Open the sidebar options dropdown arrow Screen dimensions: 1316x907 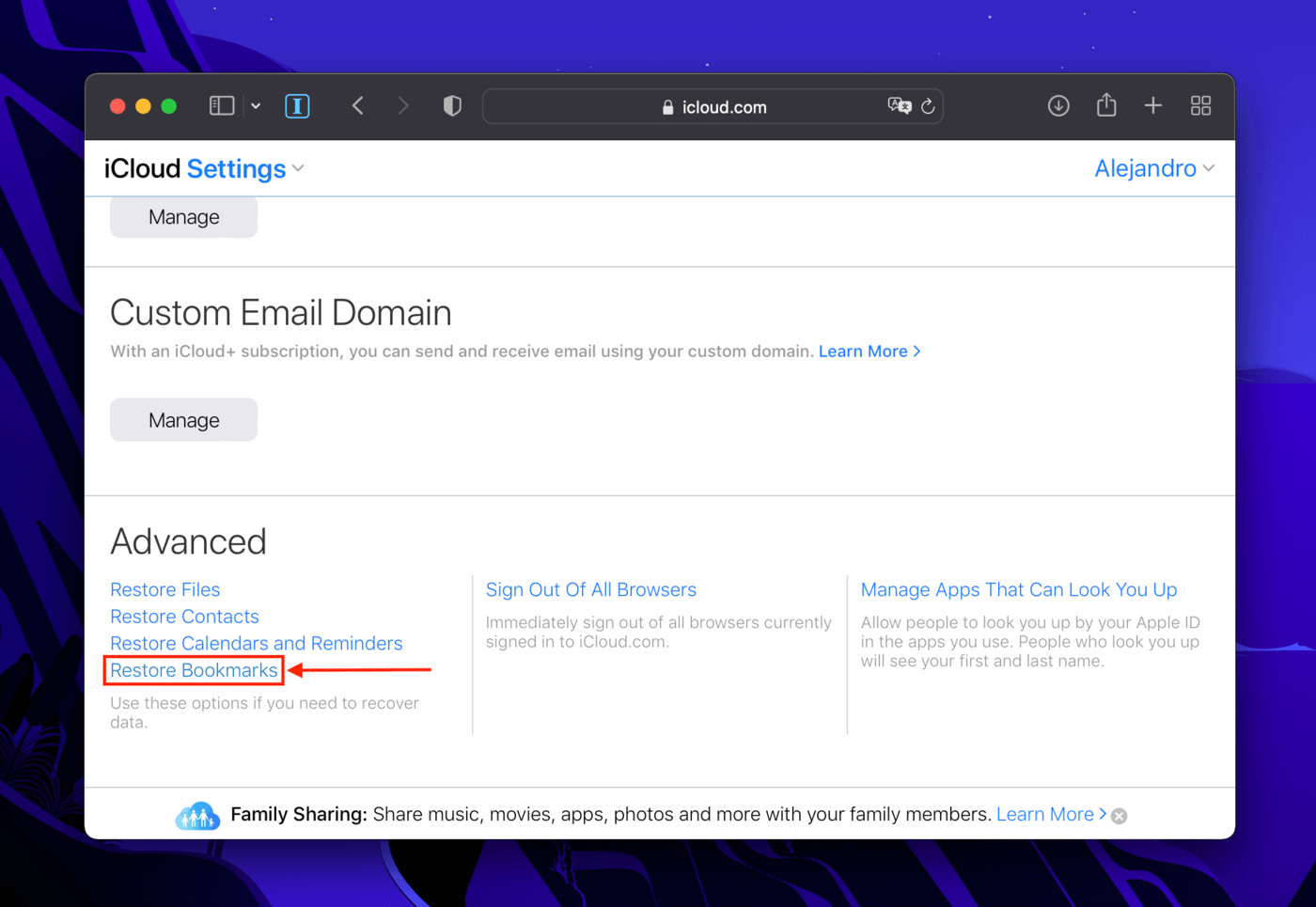click(256, 106)
